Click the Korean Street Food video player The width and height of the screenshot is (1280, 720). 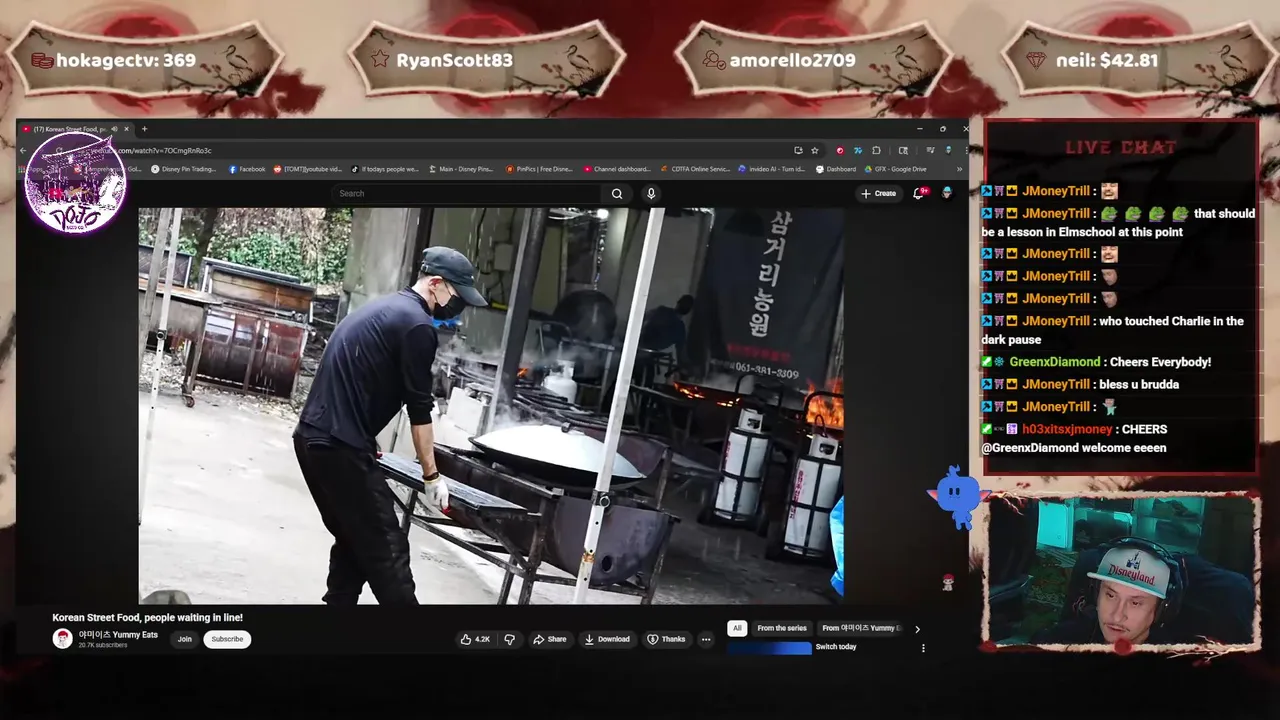click(x=491, y=405)
